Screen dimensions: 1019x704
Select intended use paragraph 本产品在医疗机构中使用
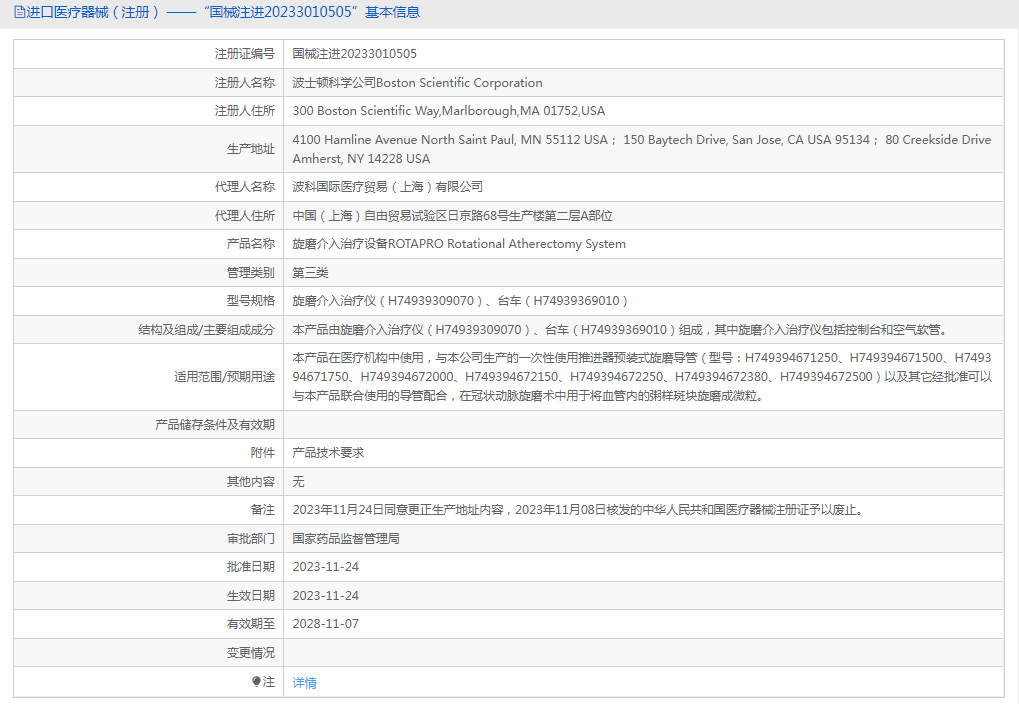point(642,376)
